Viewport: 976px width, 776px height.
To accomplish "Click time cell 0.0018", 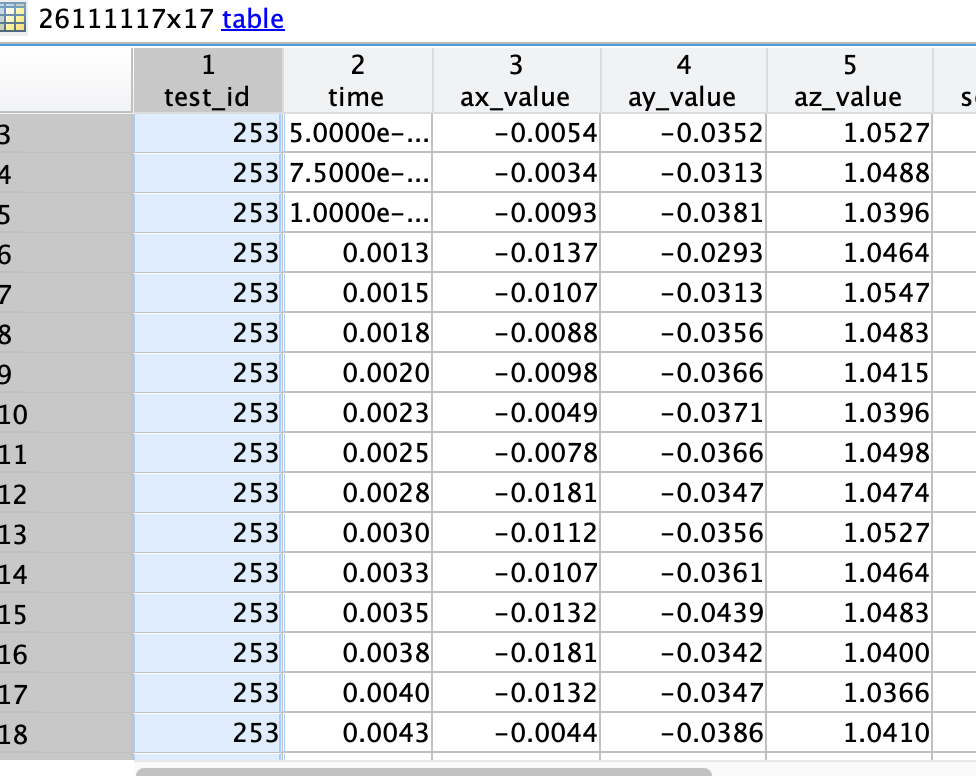I will point(358,333).
